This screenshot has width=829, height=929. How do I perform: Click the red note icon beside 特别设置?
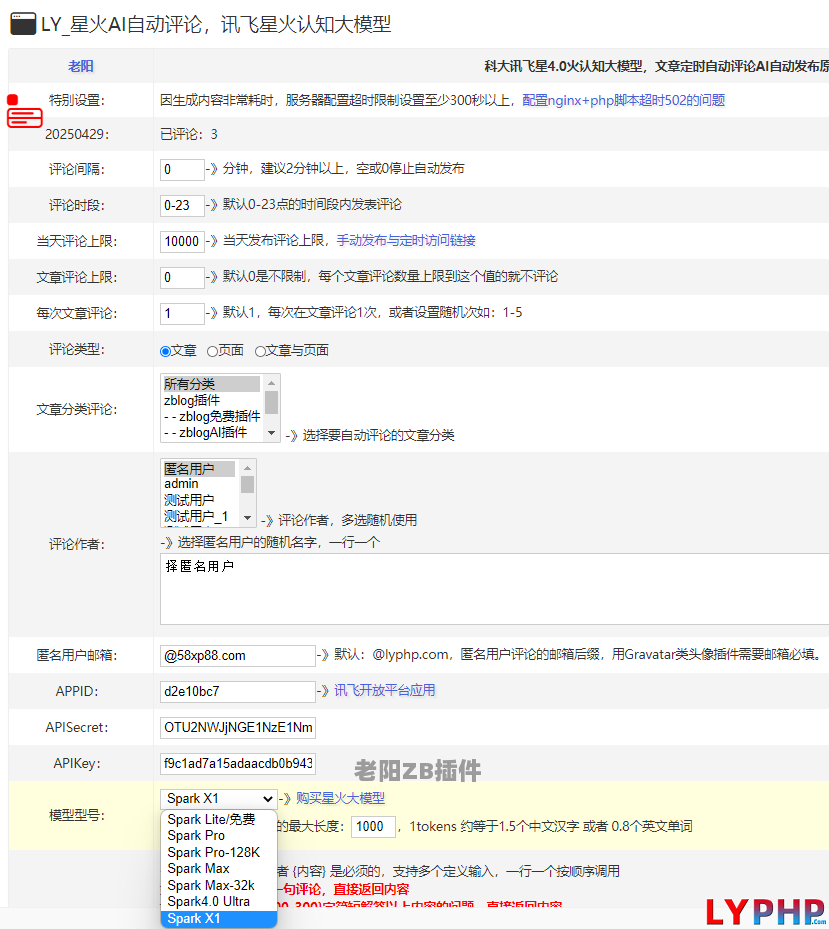[24, 111]
